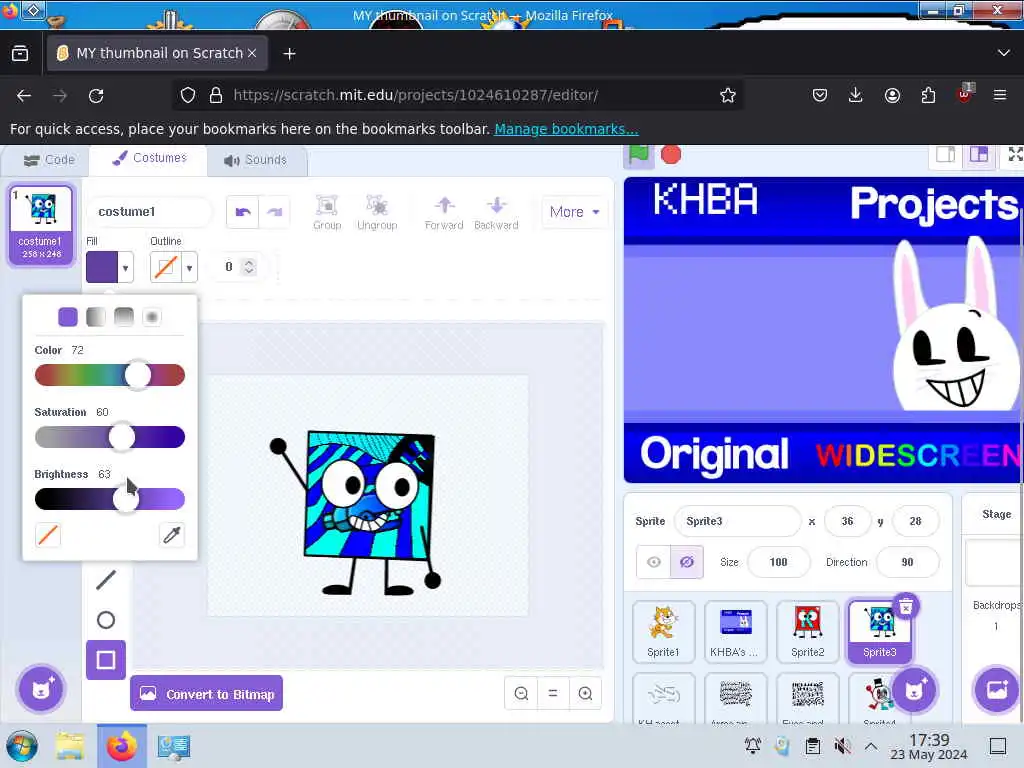The height and width of the screenshot is (768, 1024).
Task: Switch to large stage layout
Action: click(x=978, y=155)
